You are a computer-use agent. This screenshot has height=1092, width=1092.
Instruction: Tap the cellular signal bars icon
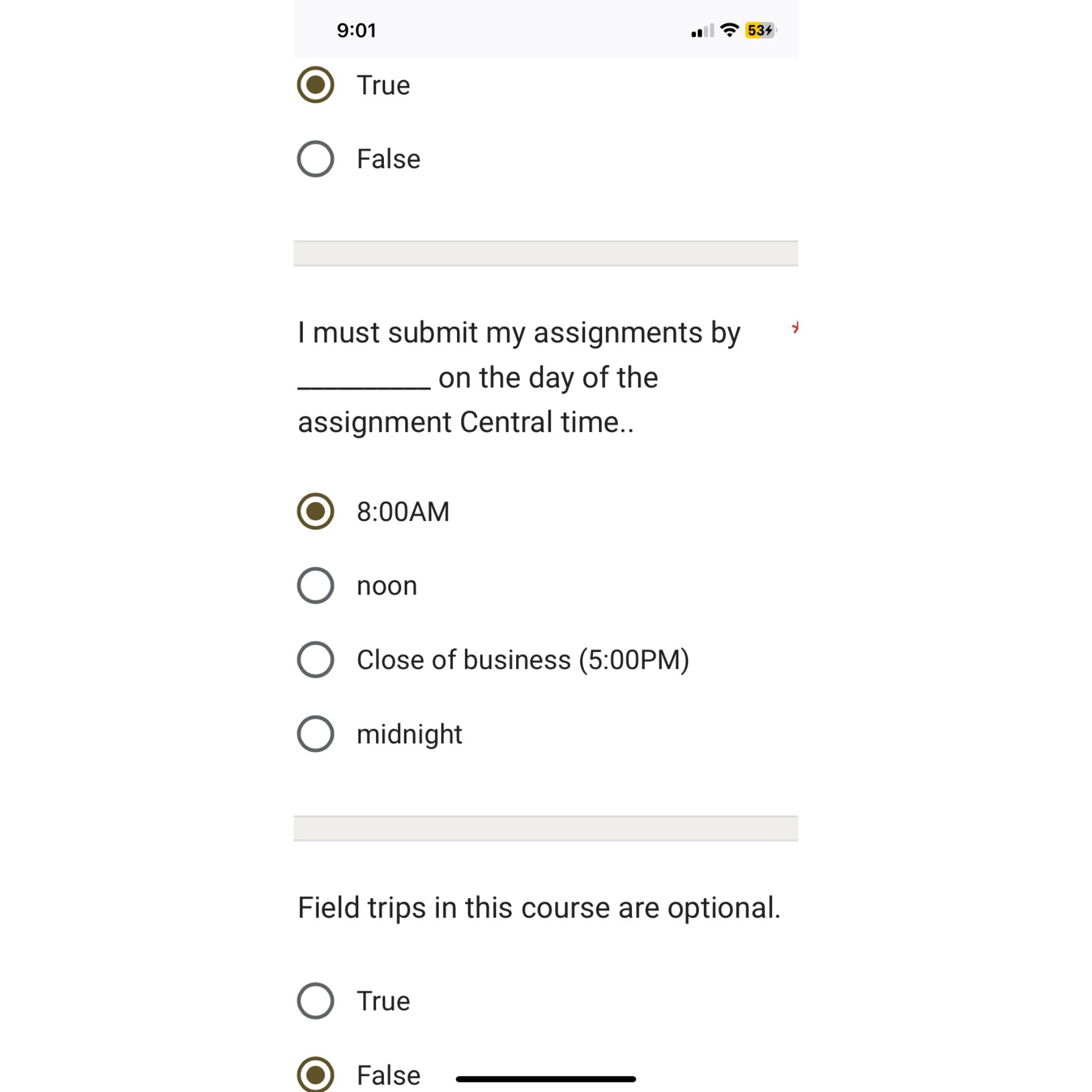click(x=703, y=30)
